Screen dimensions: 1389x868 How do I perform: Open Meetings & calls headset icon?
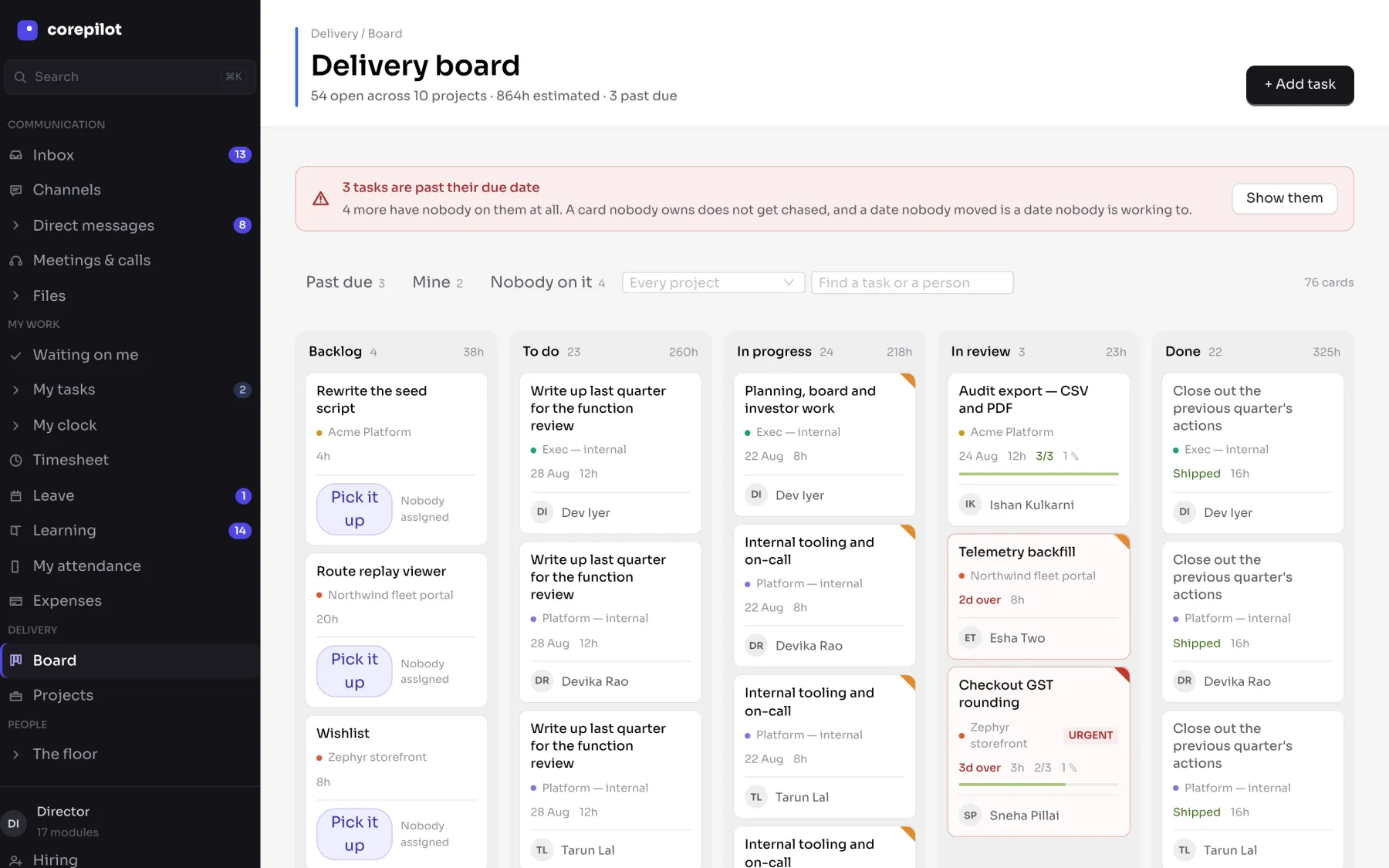(x=15, y=261)
